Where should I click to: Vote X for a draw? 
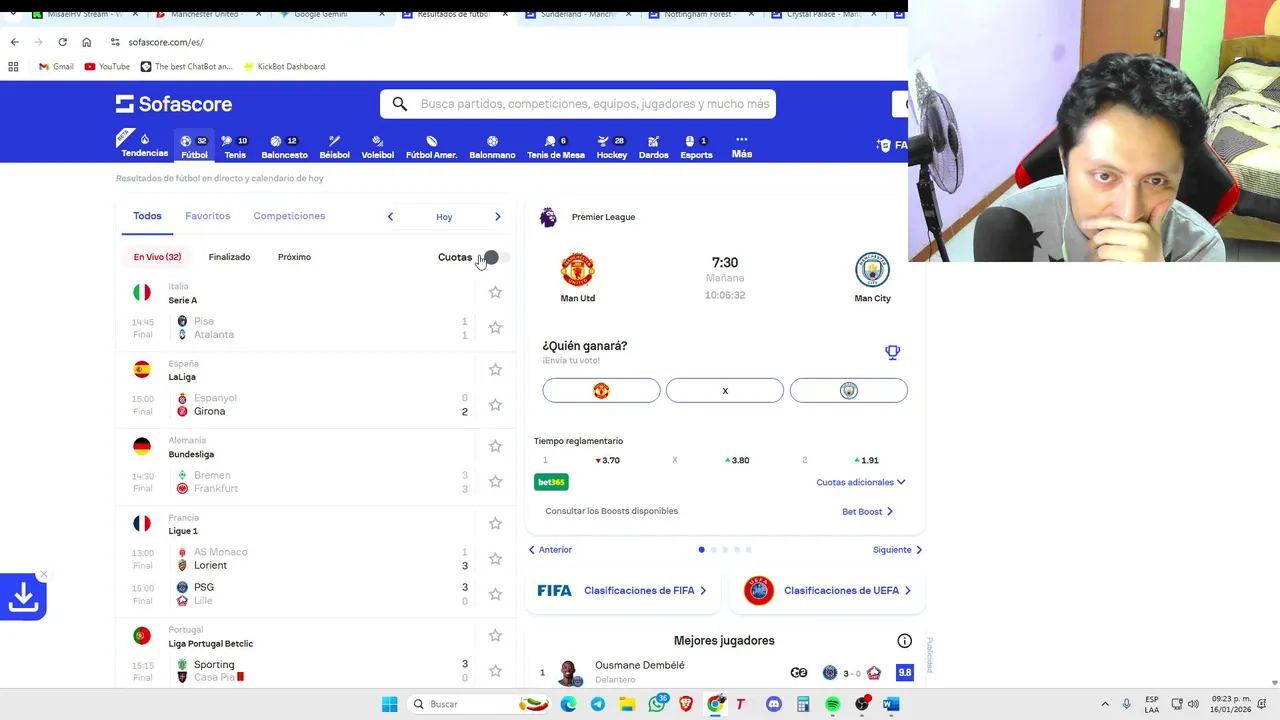pyautogui.click(x=725, y=391)
